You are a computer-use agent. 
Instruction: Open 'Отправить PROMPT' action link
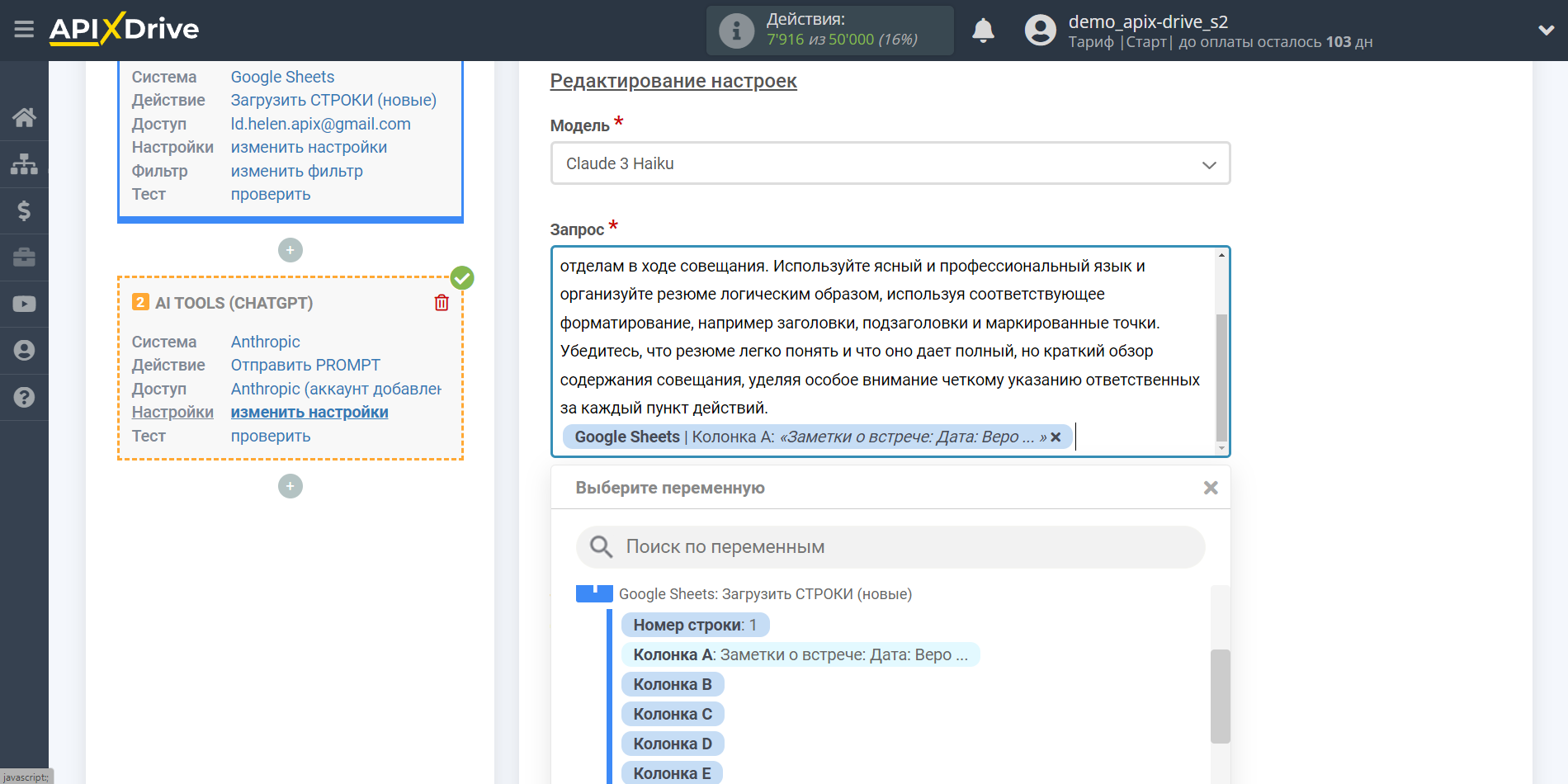pos(305,365)
